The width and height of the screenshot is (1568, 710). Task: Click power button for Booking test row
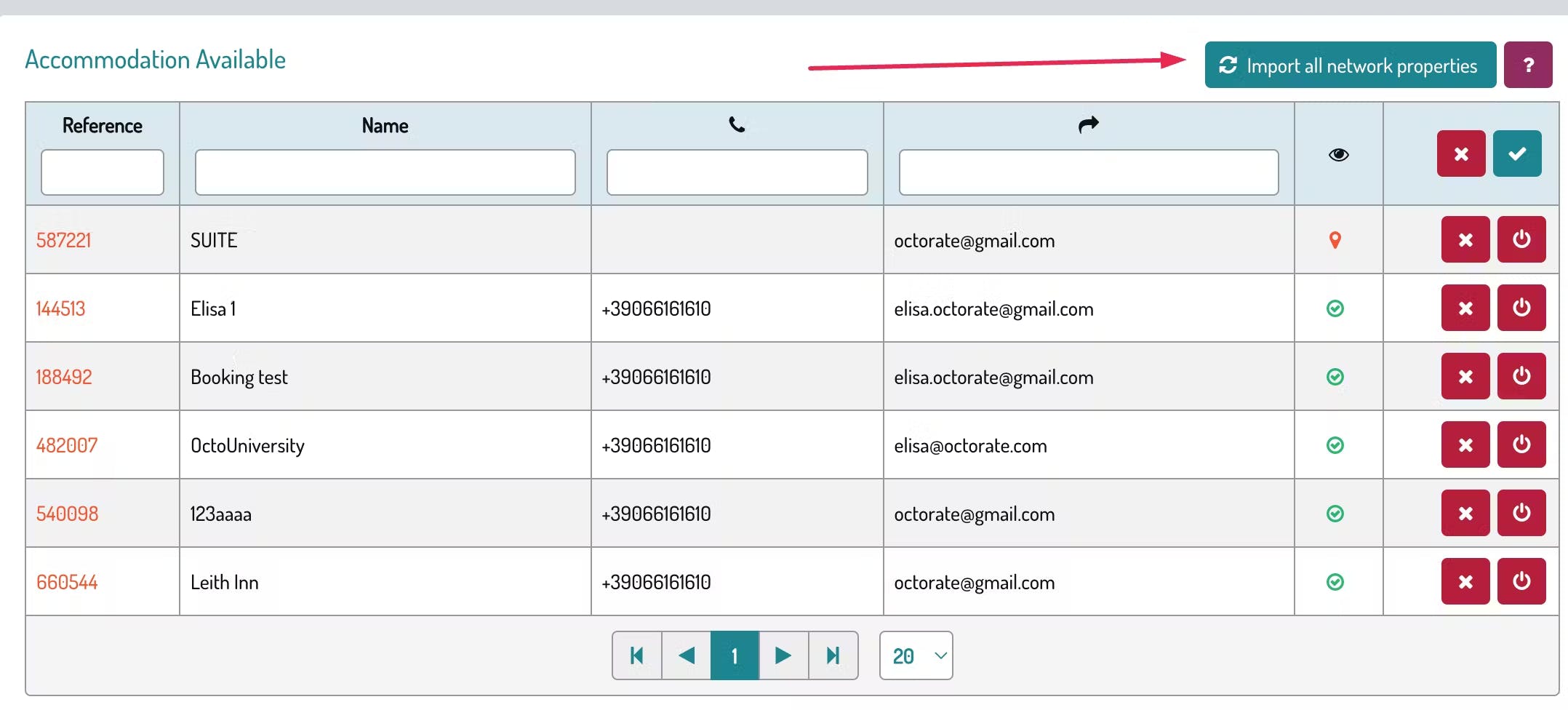pyautogui.click(x=1521, y=376)
